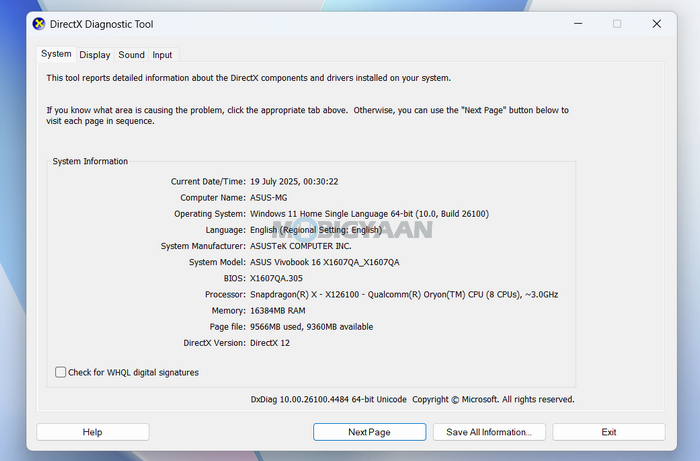Click the computer name 'ASUS-MG'

pyautogui.click(x=269, y=198)
